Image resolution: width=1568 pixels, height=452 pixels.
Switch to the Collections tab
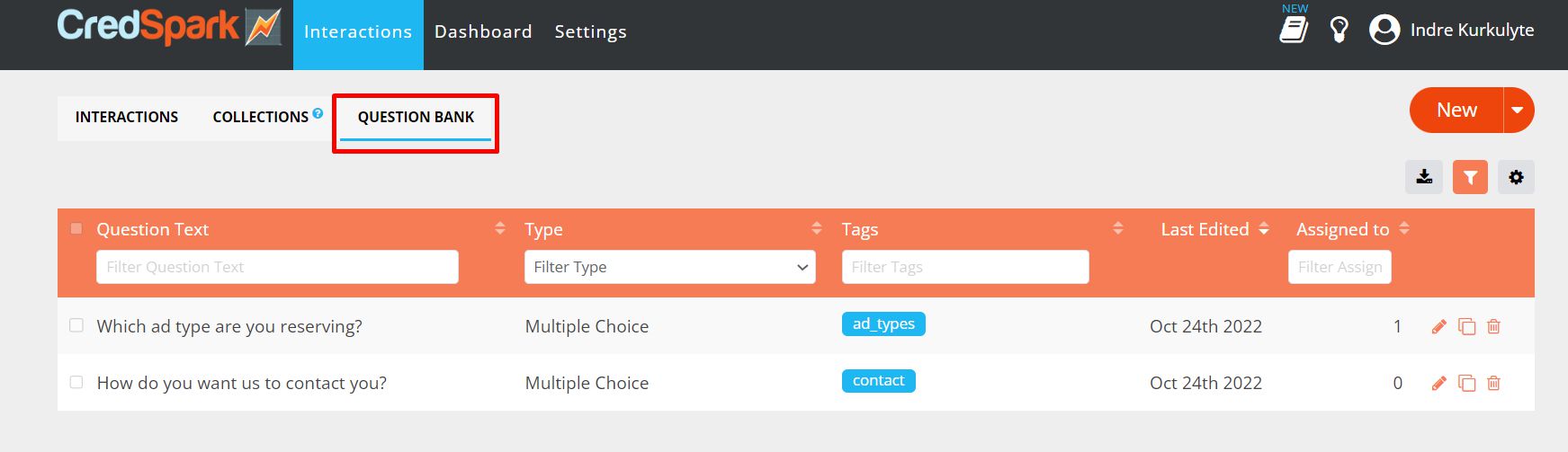tap(261, 117)
